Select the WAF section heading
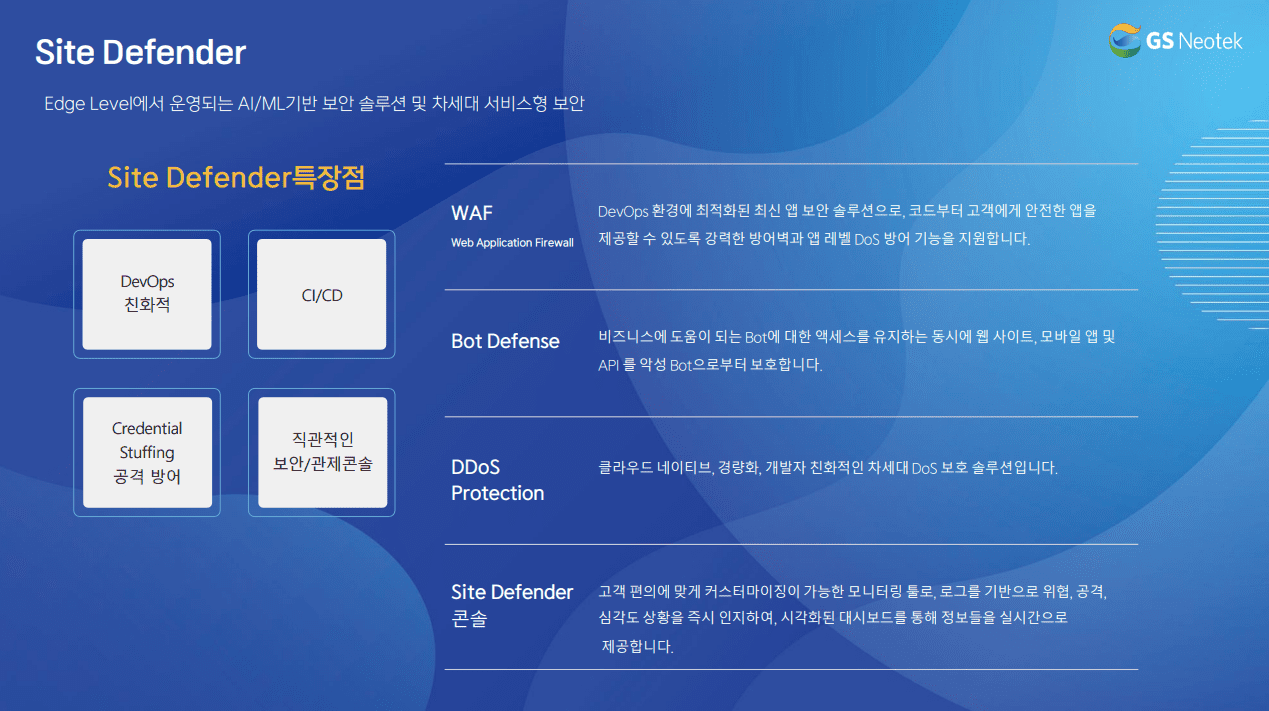The height and width of the screenshot is (711, 1269). coord(472,213)
